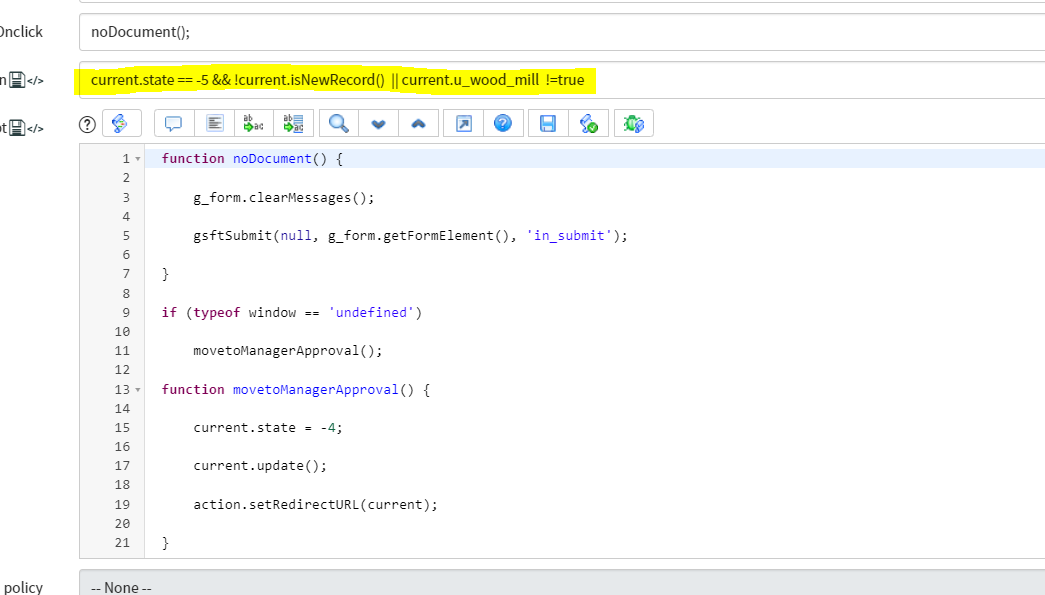This screenshot has width=1045, height=595.
Task: Format the code with the align icon
Action: [x=214, y=123]
